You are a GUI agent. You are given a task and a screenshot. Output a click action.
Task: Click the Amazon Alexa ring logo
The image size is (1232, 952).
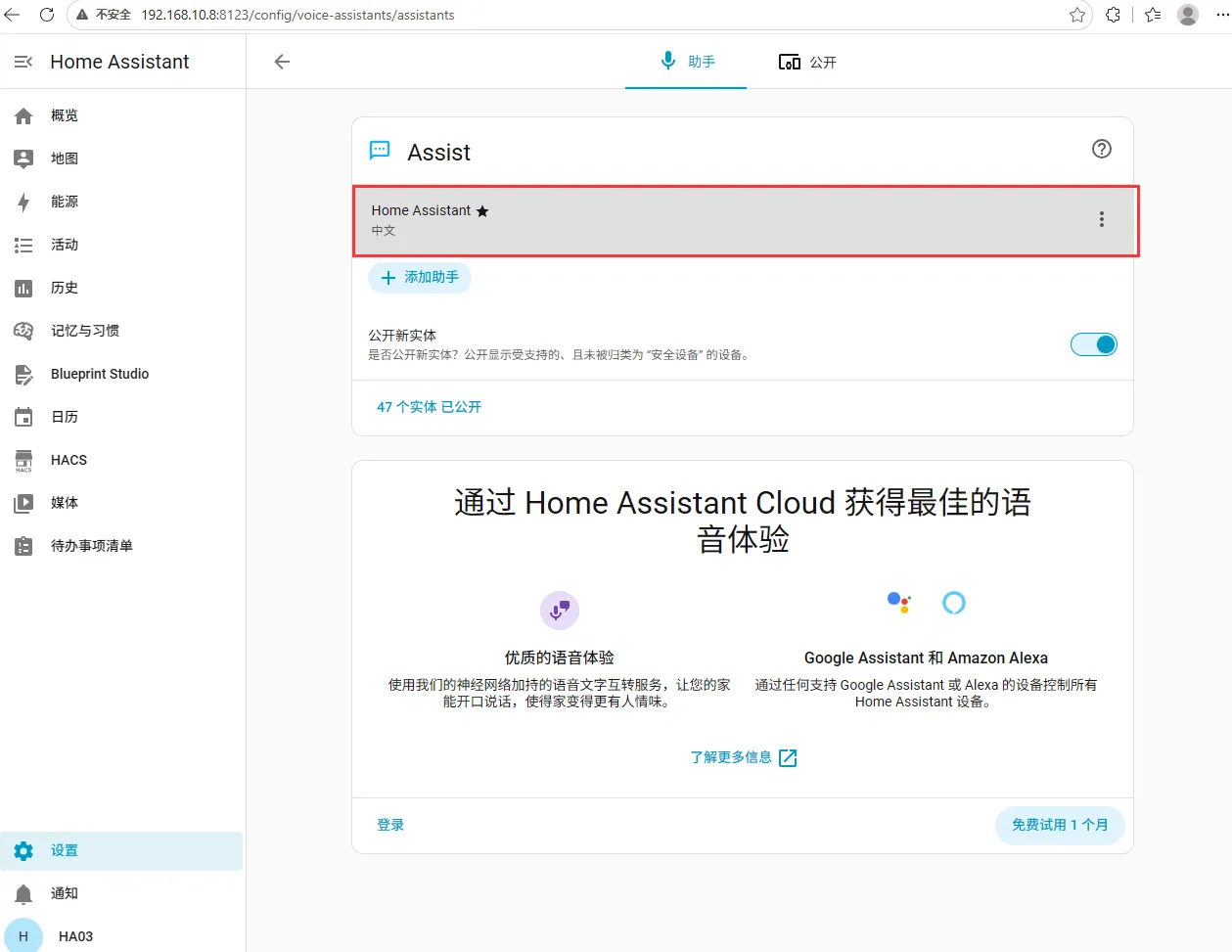[954, 603]
